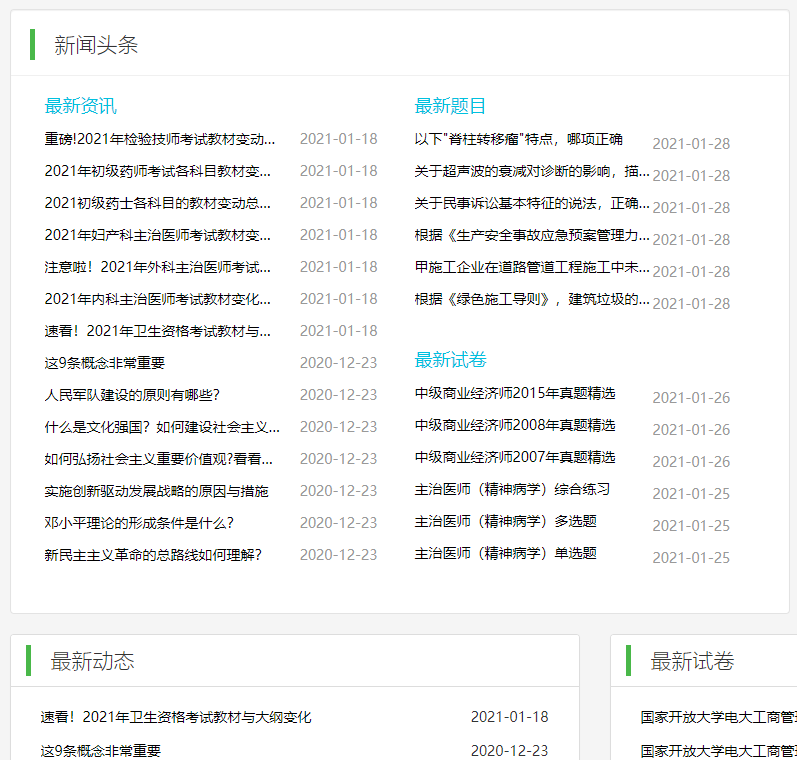Open 速看！2021年卫生资格考试教材与大纲变化 in 最新动态
The height and width of the screenshot is (760, 797).
pos(176,717)
